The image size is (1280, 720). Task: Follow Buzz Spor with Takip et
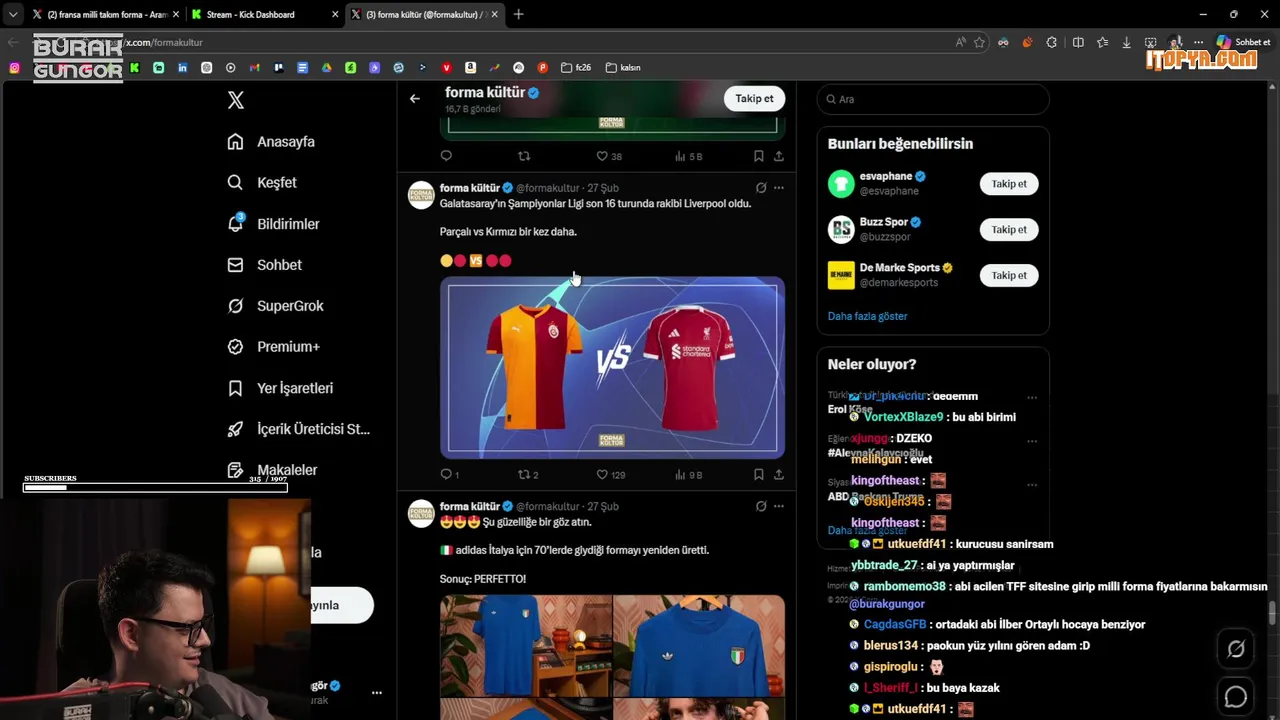(x=1009, y=230)
